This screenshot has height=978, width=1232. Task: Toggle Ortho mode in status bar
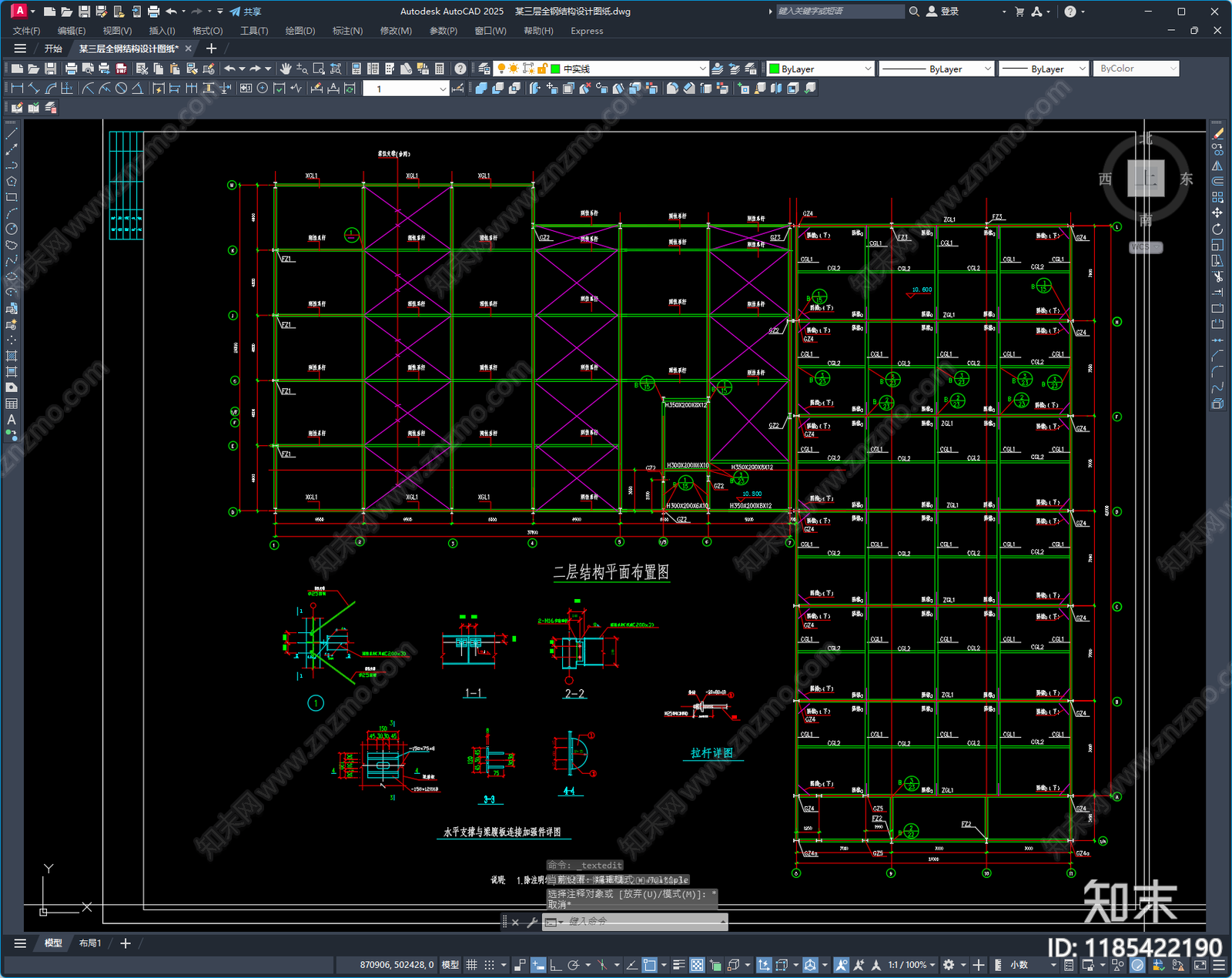[555, 965]
